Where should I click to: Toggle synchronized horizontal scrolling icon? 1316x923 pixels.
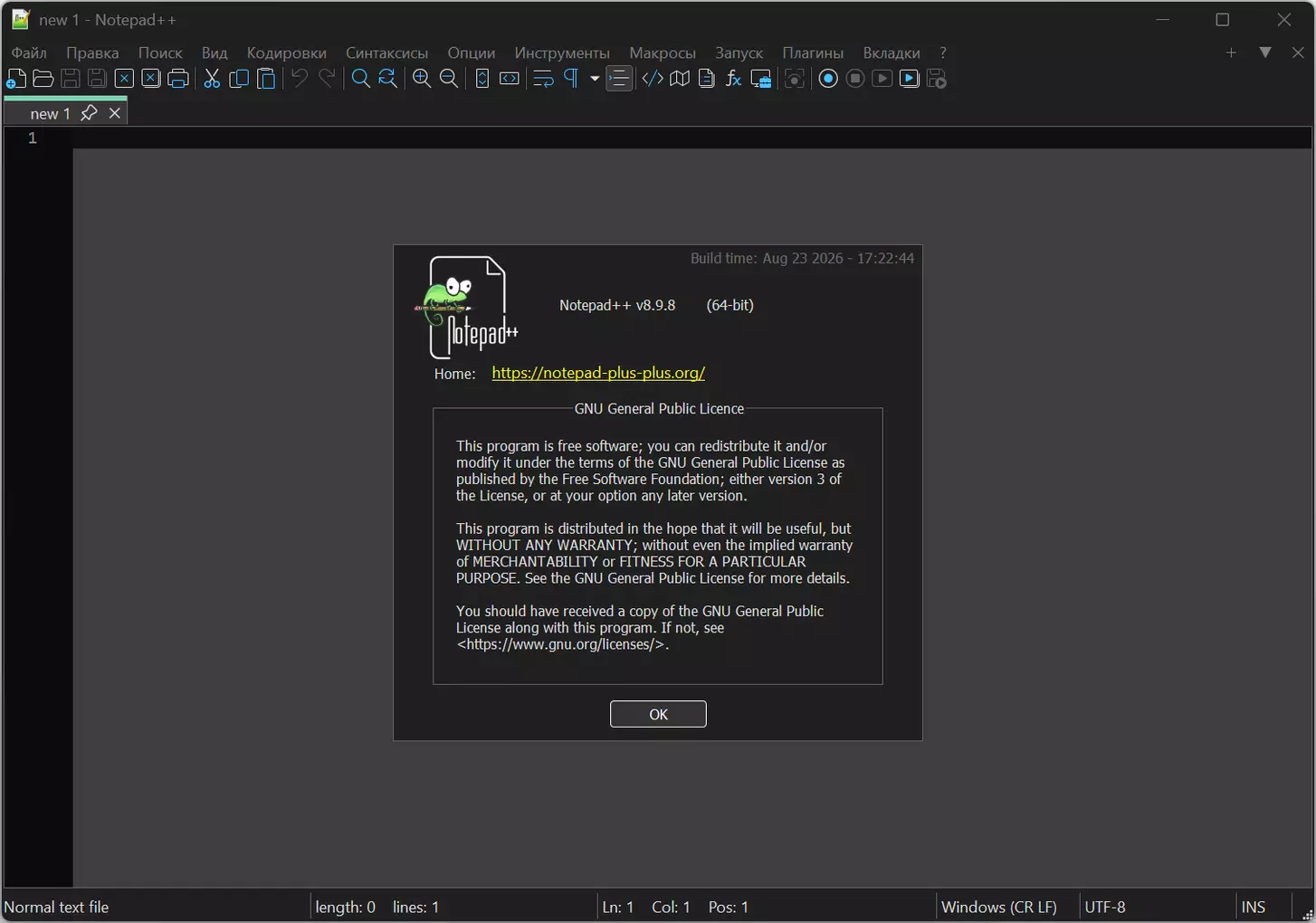[x=510, y=79]
